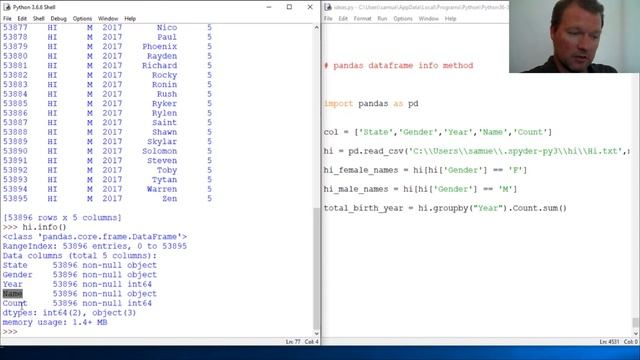The width and height of the screenshot is (640, 360).
Task: Click the name 'Solomon' in shell output
Action: point(160,151)
